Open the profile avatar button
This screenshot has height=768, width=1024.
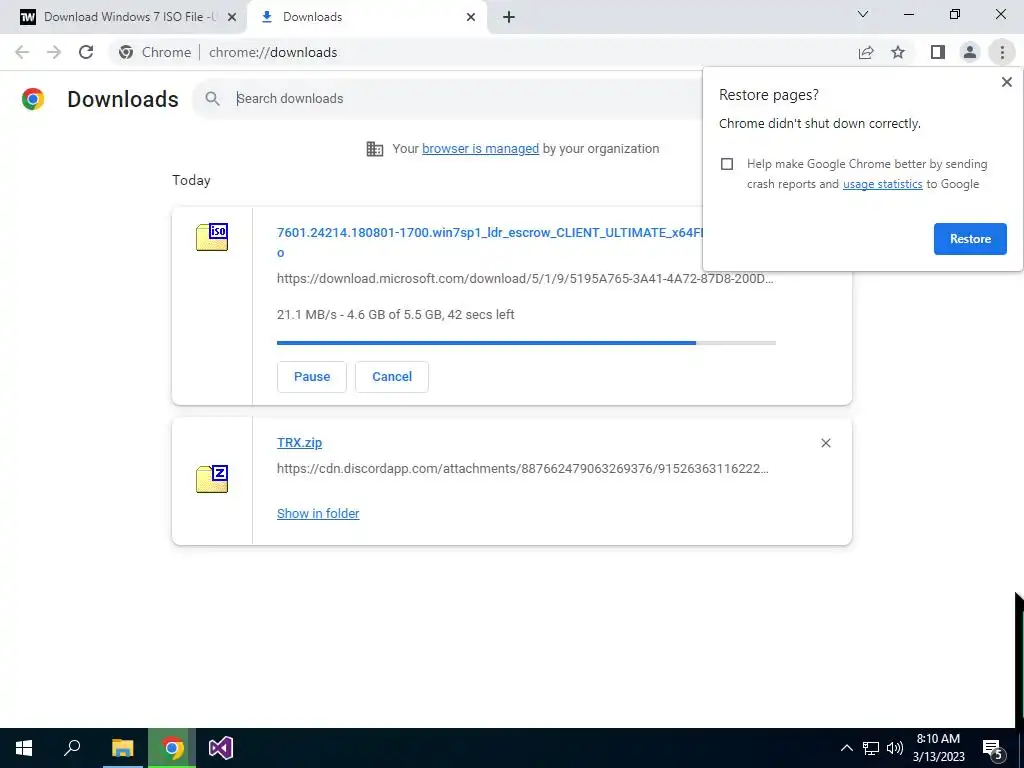(970, 52)
